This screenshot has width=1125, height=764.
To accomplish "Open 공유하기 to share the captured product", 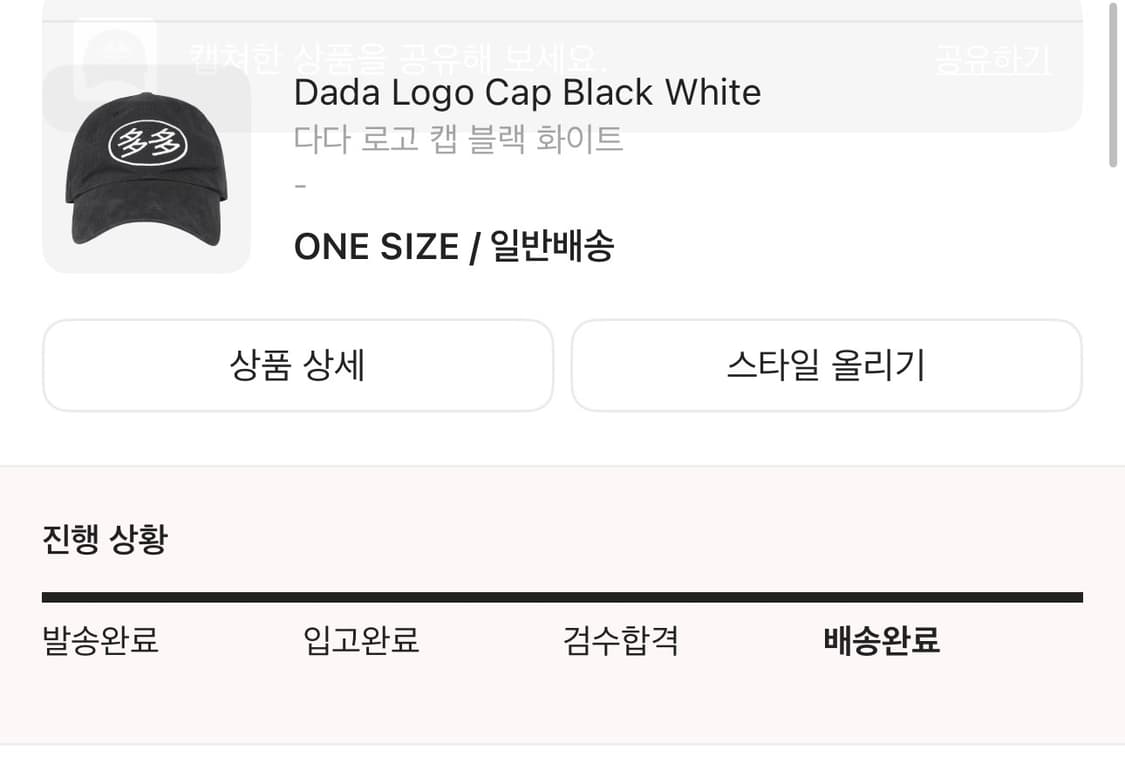I will click(991, 60).
